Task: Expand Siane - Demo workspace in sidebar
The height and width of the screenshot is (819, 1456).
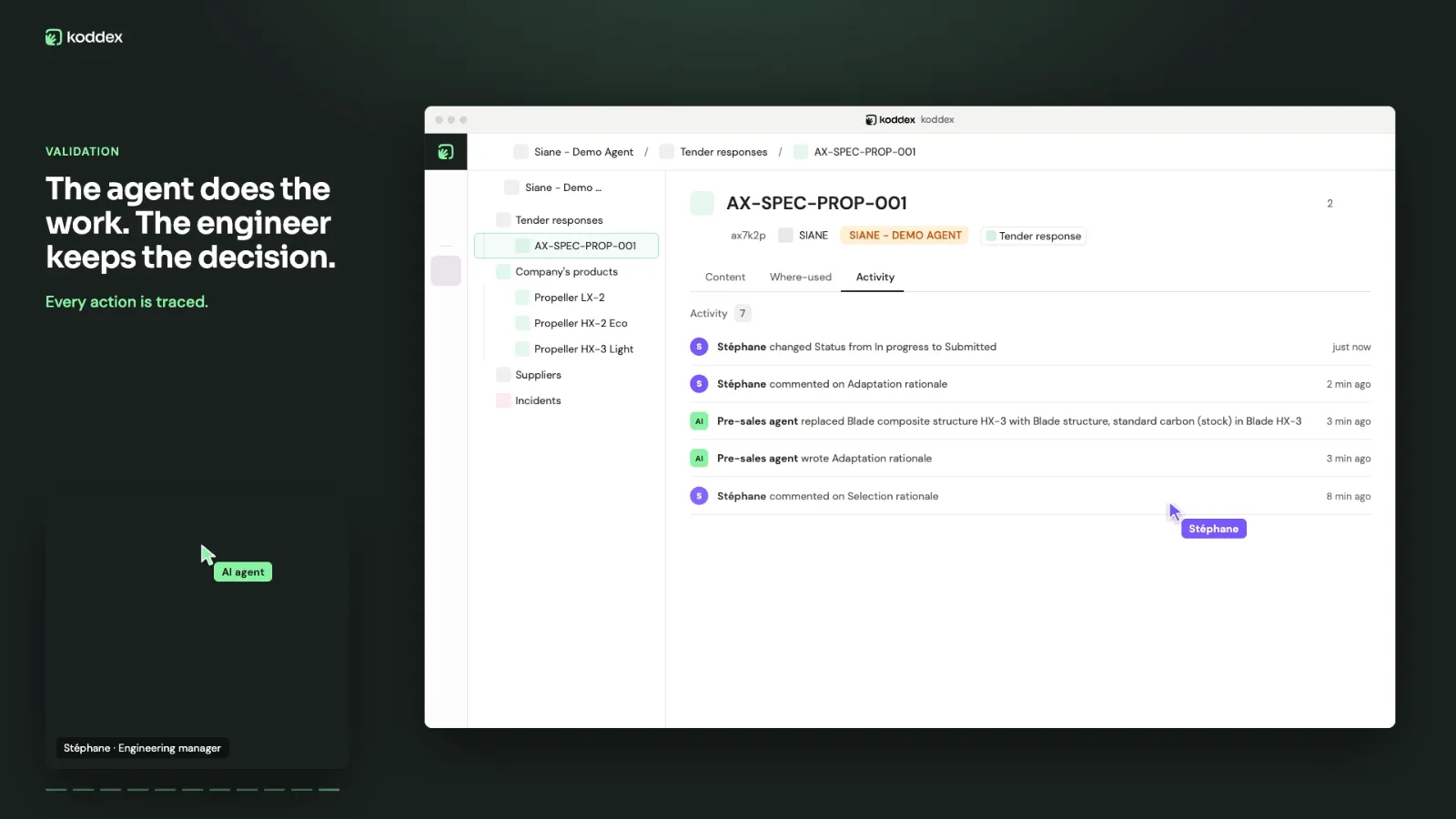Action: (563, 187)
